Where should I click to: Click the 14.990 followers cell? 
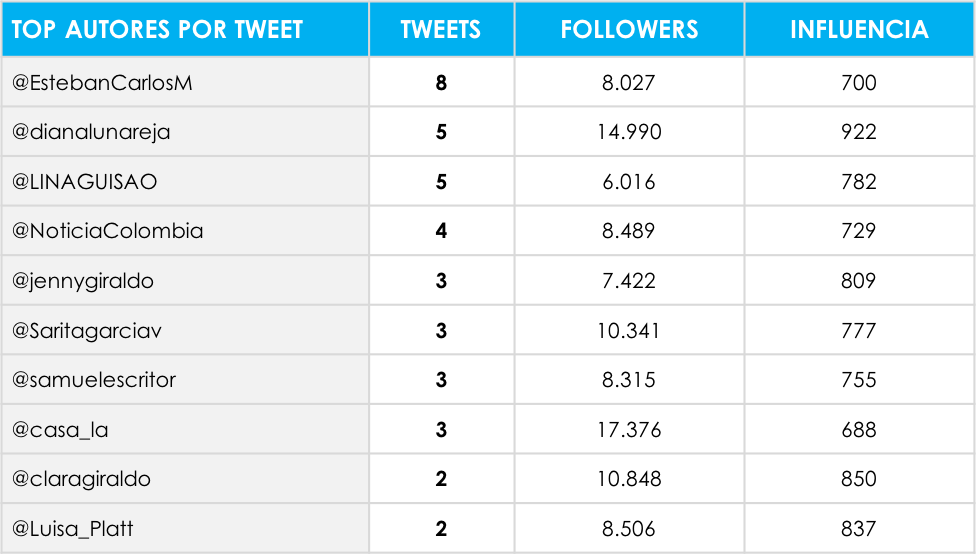point(629,132)
